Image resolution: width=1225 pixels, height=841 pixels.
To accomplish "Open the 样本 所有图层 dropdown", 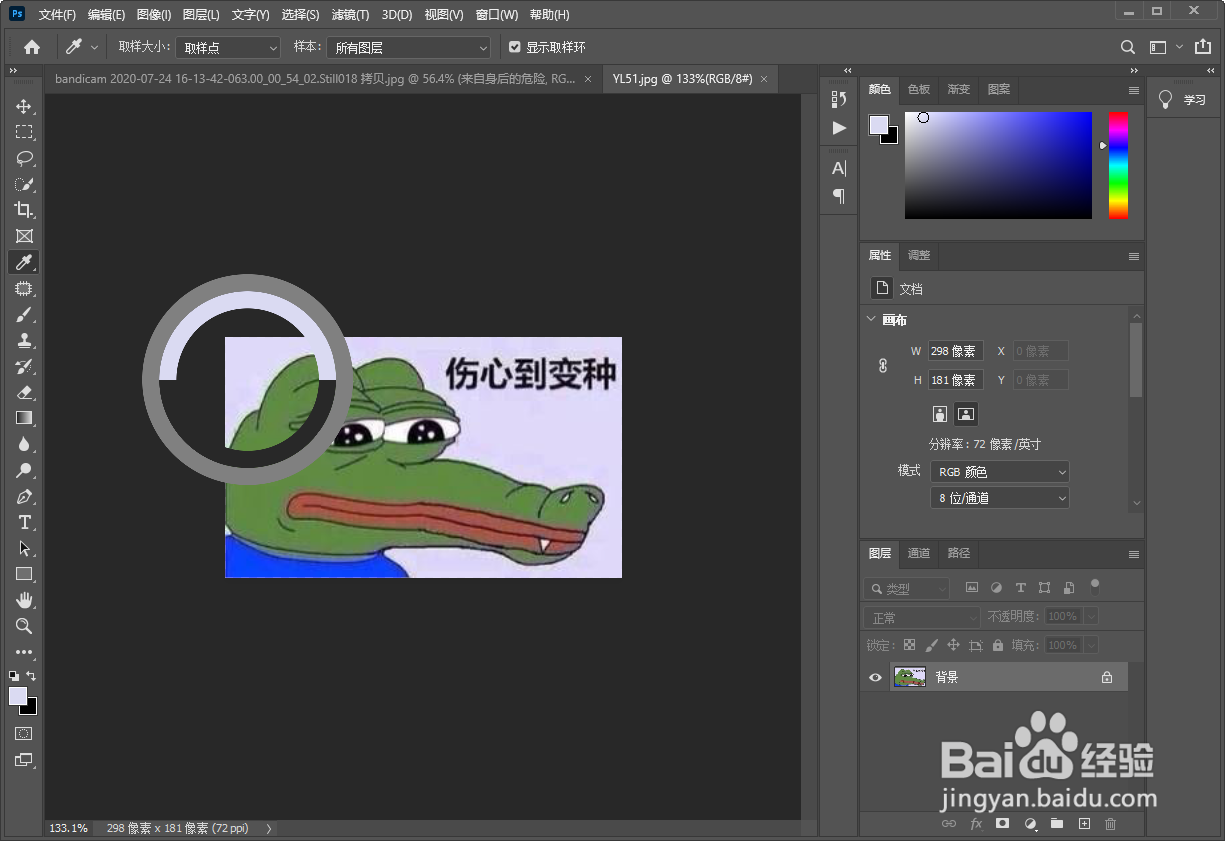I will (x=409, y=47).
